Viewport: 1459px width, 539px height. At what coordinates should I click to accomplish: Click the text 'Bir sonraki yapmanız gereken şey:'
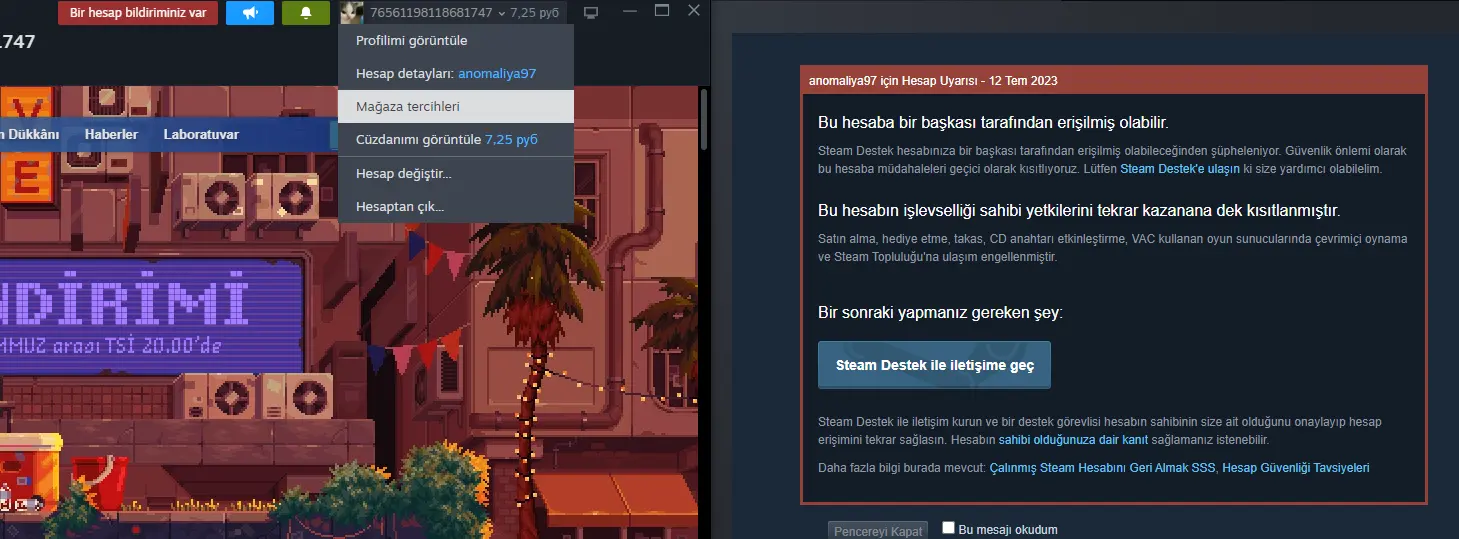[940, 313]
